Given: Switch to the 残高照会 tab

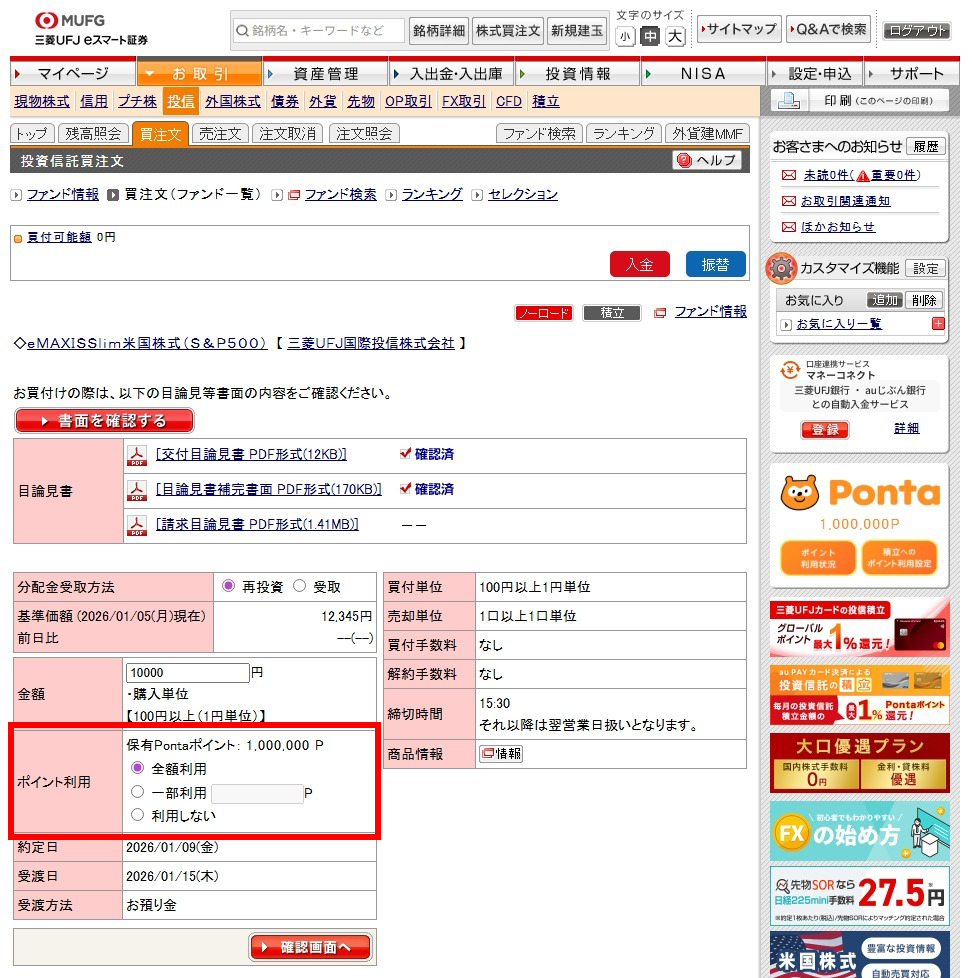Looking at the screenshot, I should pos(94,134).
